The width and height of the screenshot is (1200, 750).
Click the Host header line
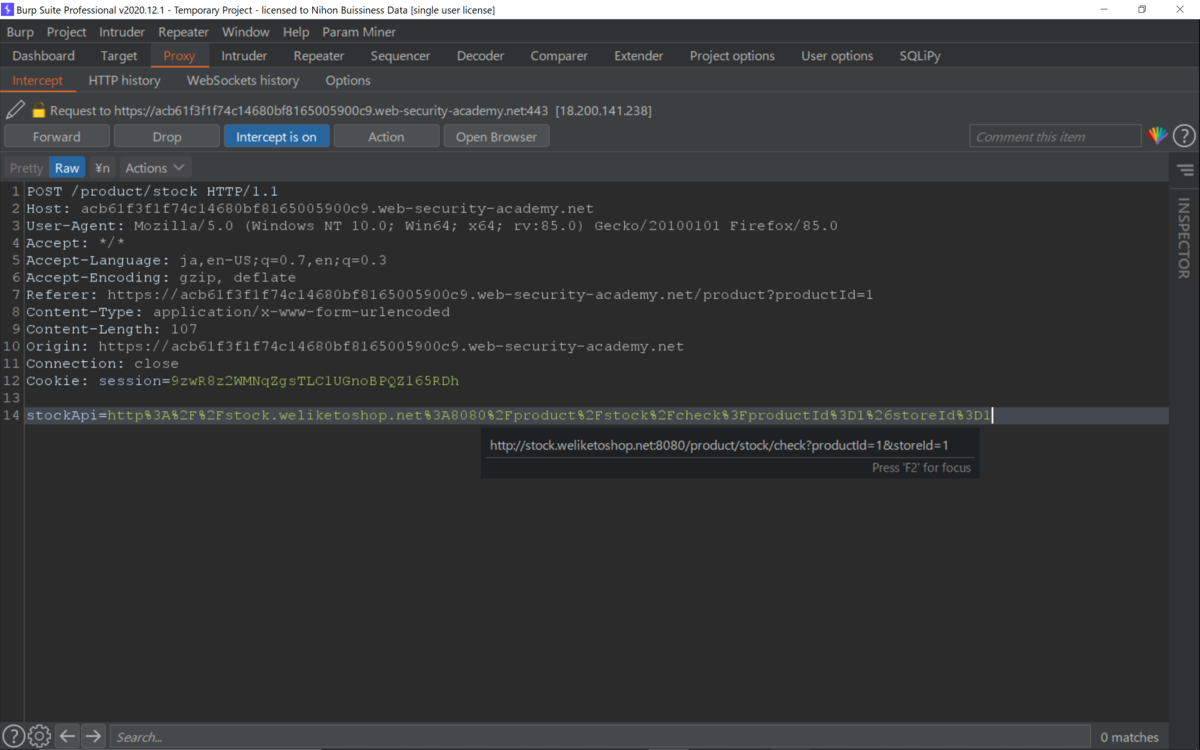point(310,209)
